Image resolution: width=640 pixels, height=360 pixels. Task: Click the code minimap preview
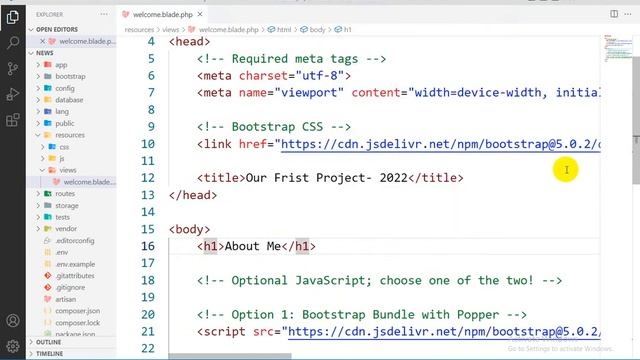pyautogui.click(x=618, y=48)
